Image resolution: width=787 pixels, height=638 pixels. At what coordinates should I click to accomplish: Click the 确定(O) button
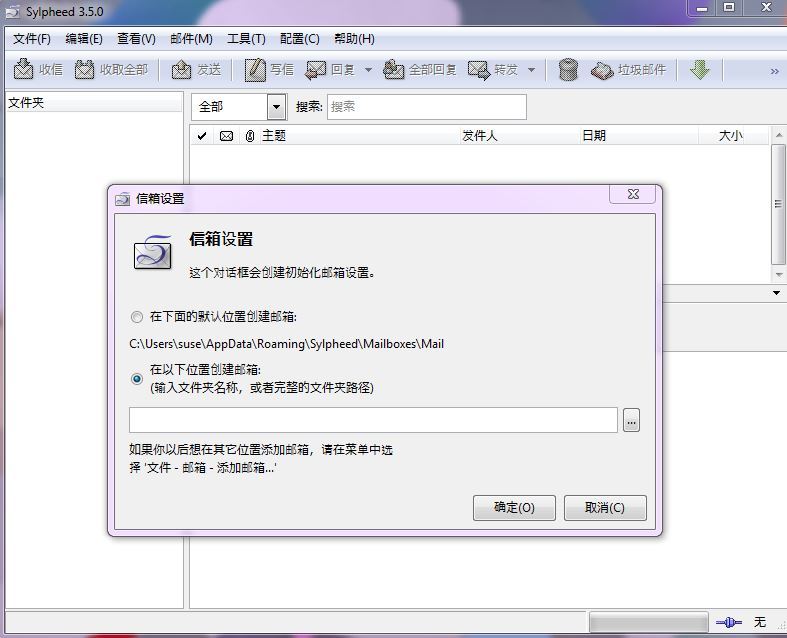point(514,507)
